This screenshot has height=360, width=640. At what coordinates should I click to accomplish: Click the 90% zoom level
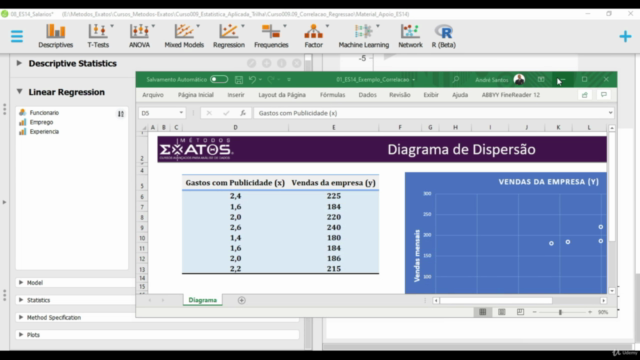603,312
